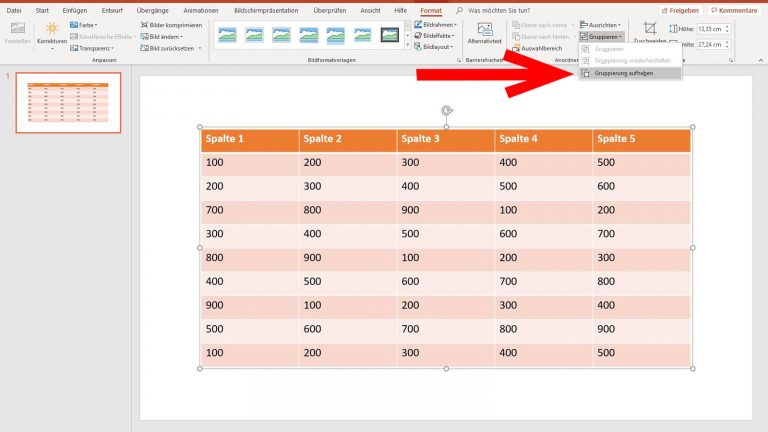768x432 pixels.
Task: Select the Format tab
Action: click(431, 10)
